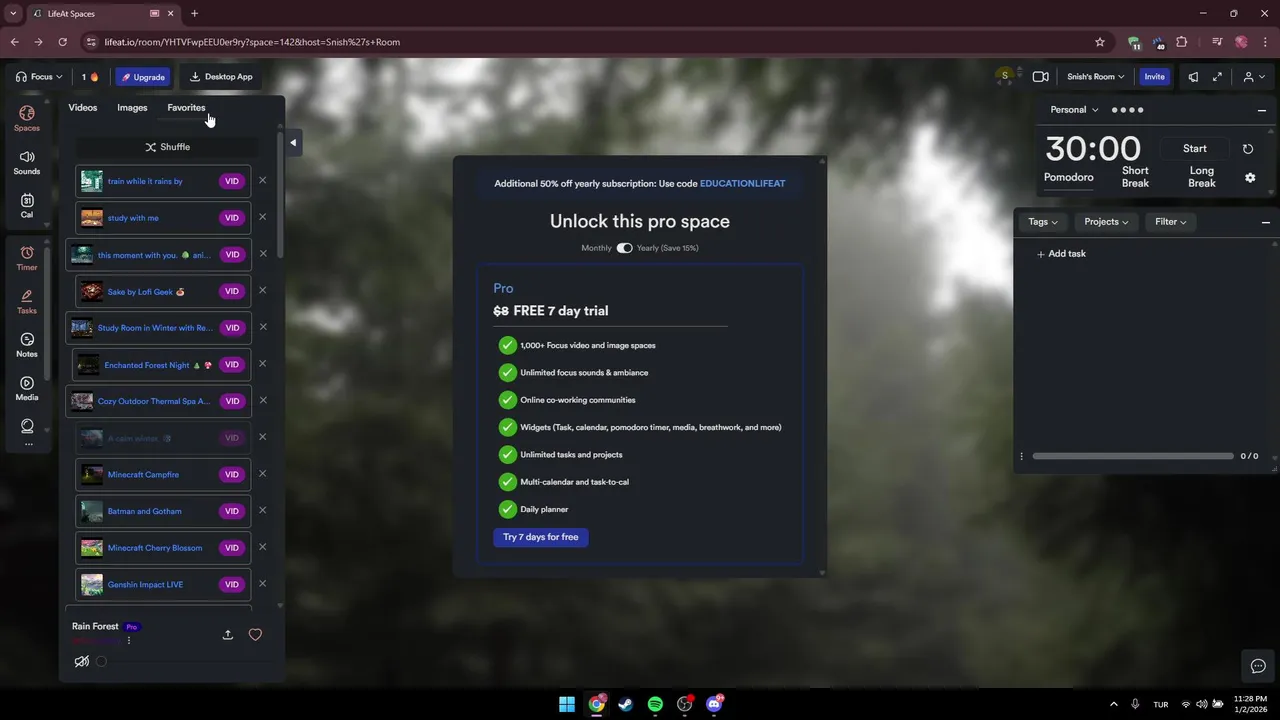This screenshot has width=1280, height=720.
Task: Remove 'study with me' from favorites
Action: click(263, 217)
